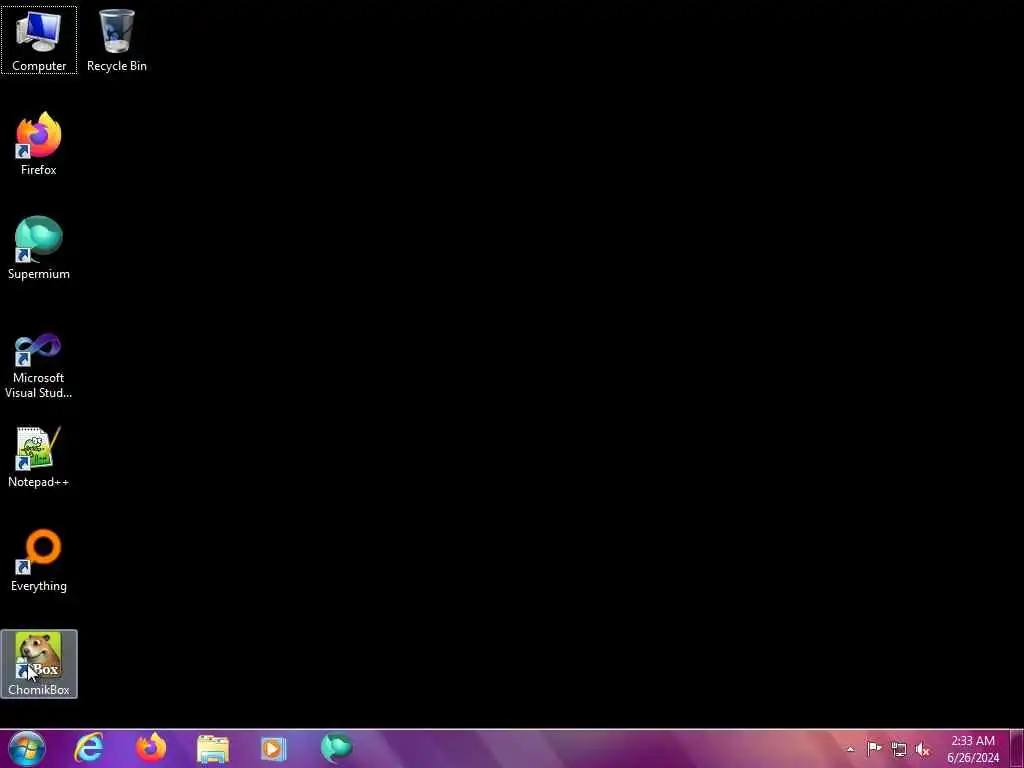1024x768 pixels.
Task: Open the network tray icon
Action: click(899, 749)
